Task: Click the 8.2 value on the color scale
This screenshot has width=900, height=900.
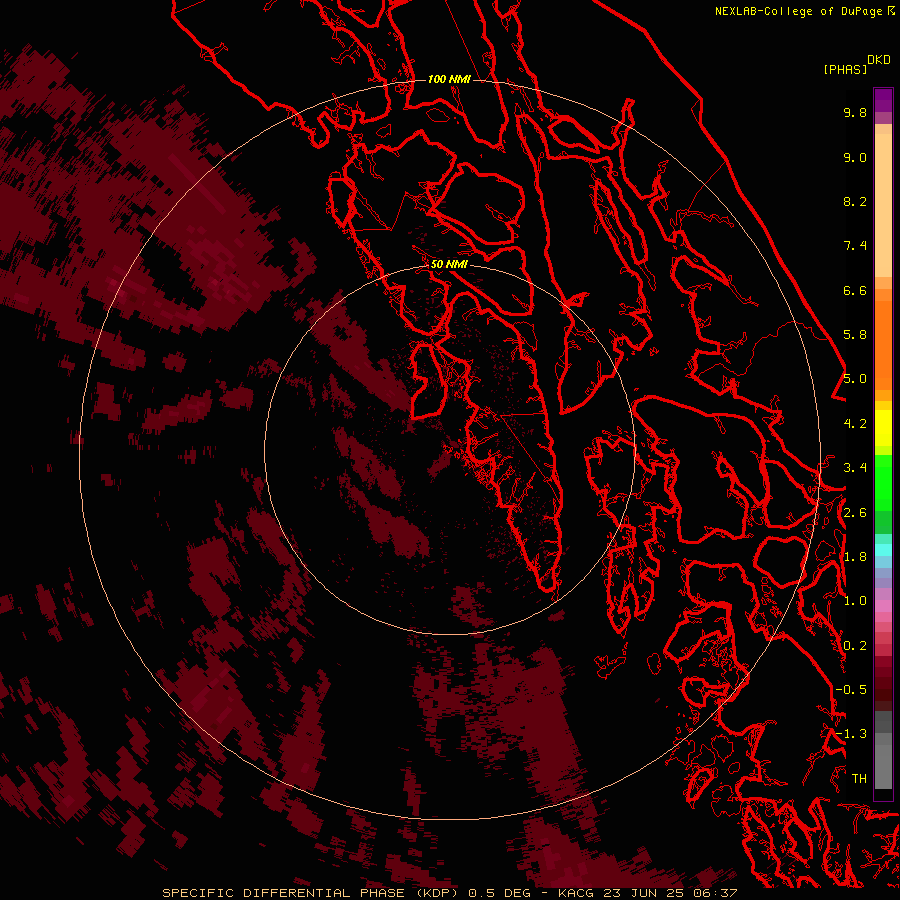Action: (855, 201)
